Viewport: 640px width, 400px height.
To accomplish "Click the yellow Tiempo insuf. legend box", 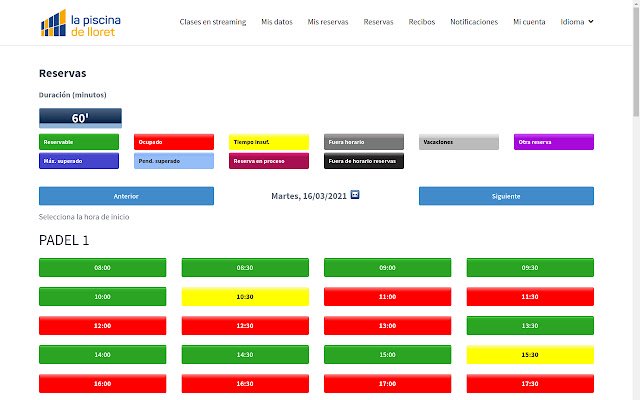I will pyautogui.click(x=269, y=142).
